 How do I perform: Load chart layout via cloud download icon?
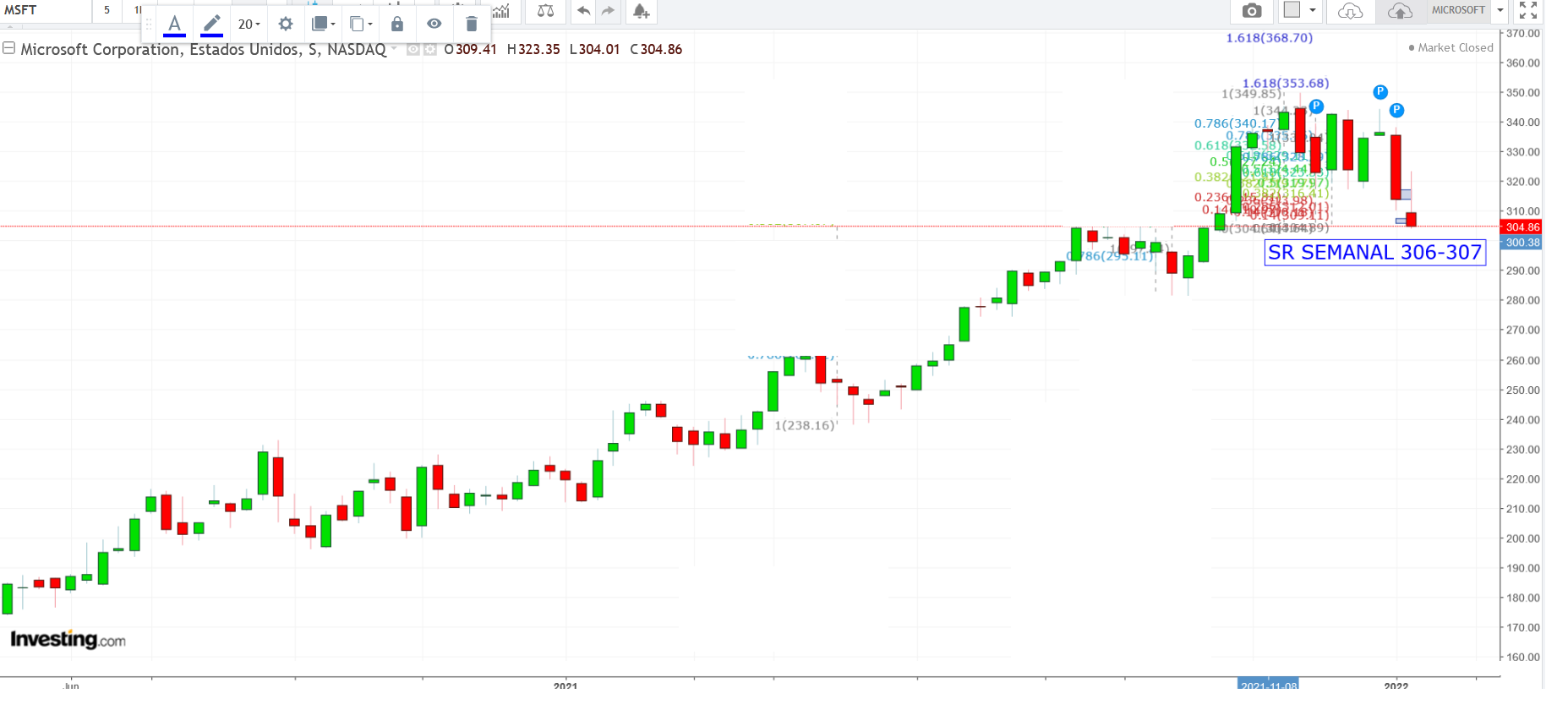(x=1351, y=11)
